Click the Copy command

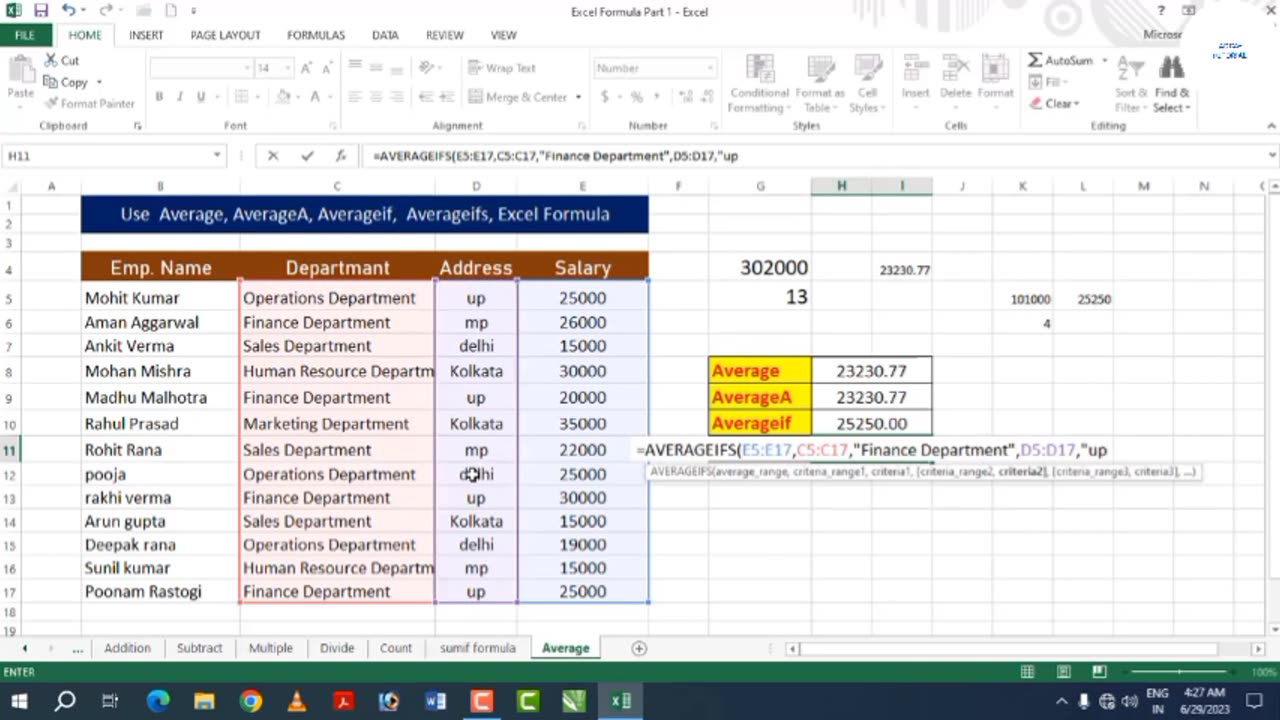[x=67, y=82]
